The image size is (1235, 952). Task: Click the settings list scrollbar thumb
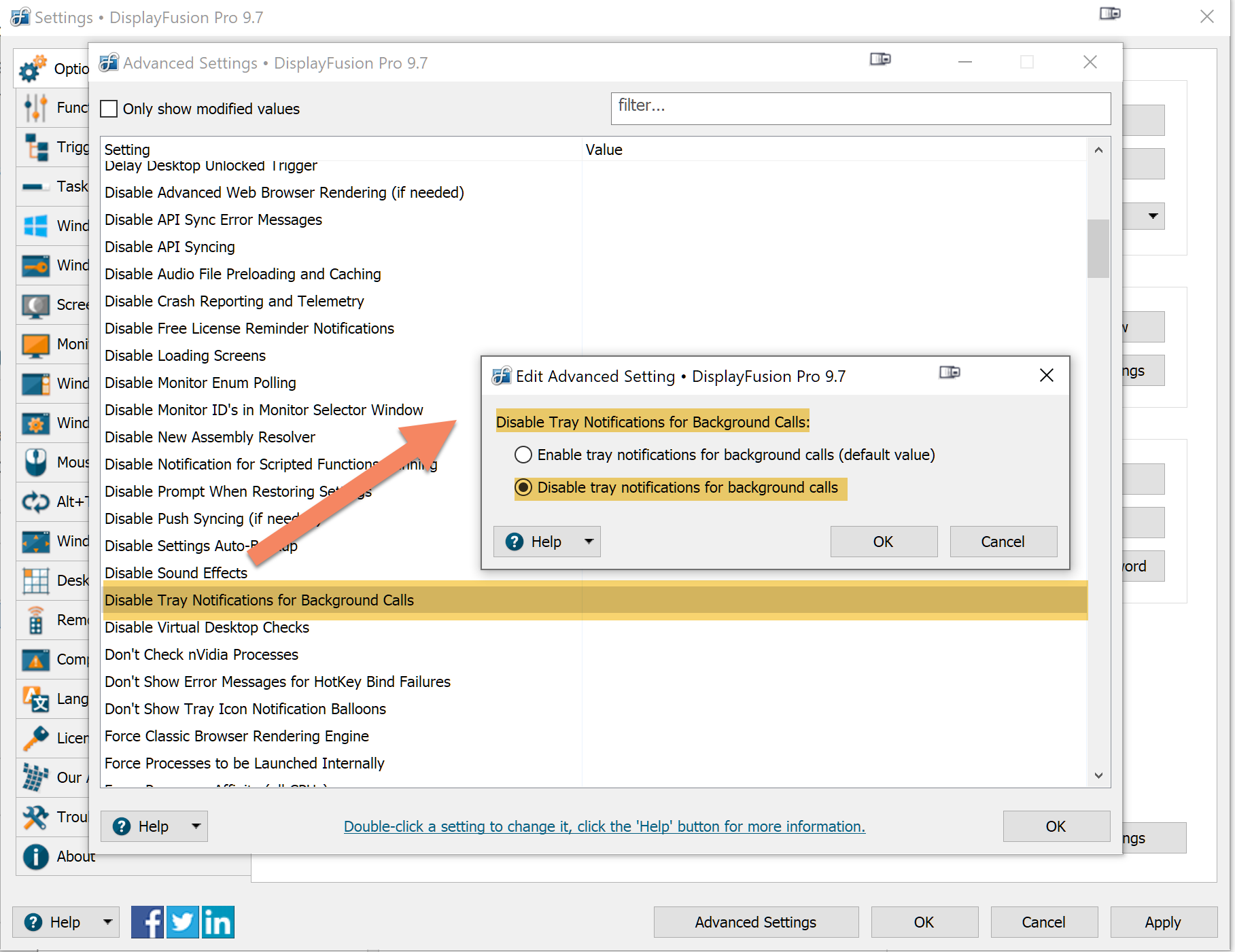coord(1098,248)
